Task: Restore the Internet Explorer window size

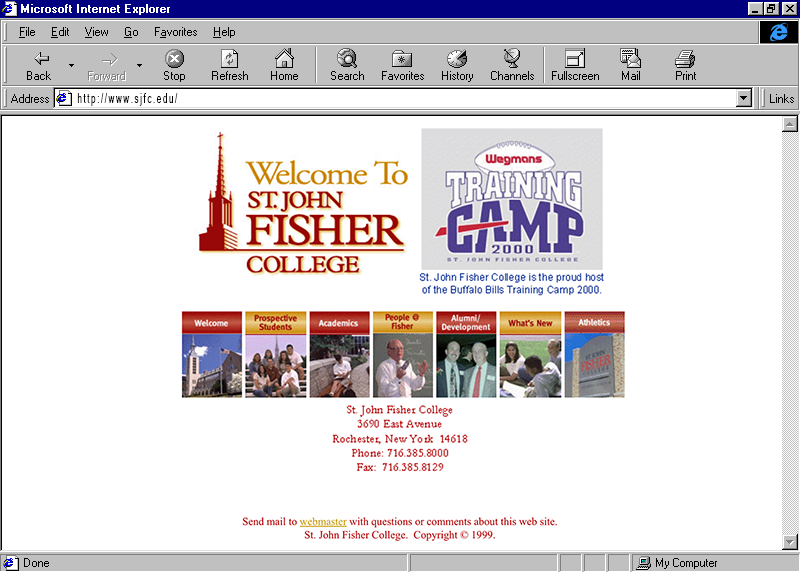Action: [770, 9]
